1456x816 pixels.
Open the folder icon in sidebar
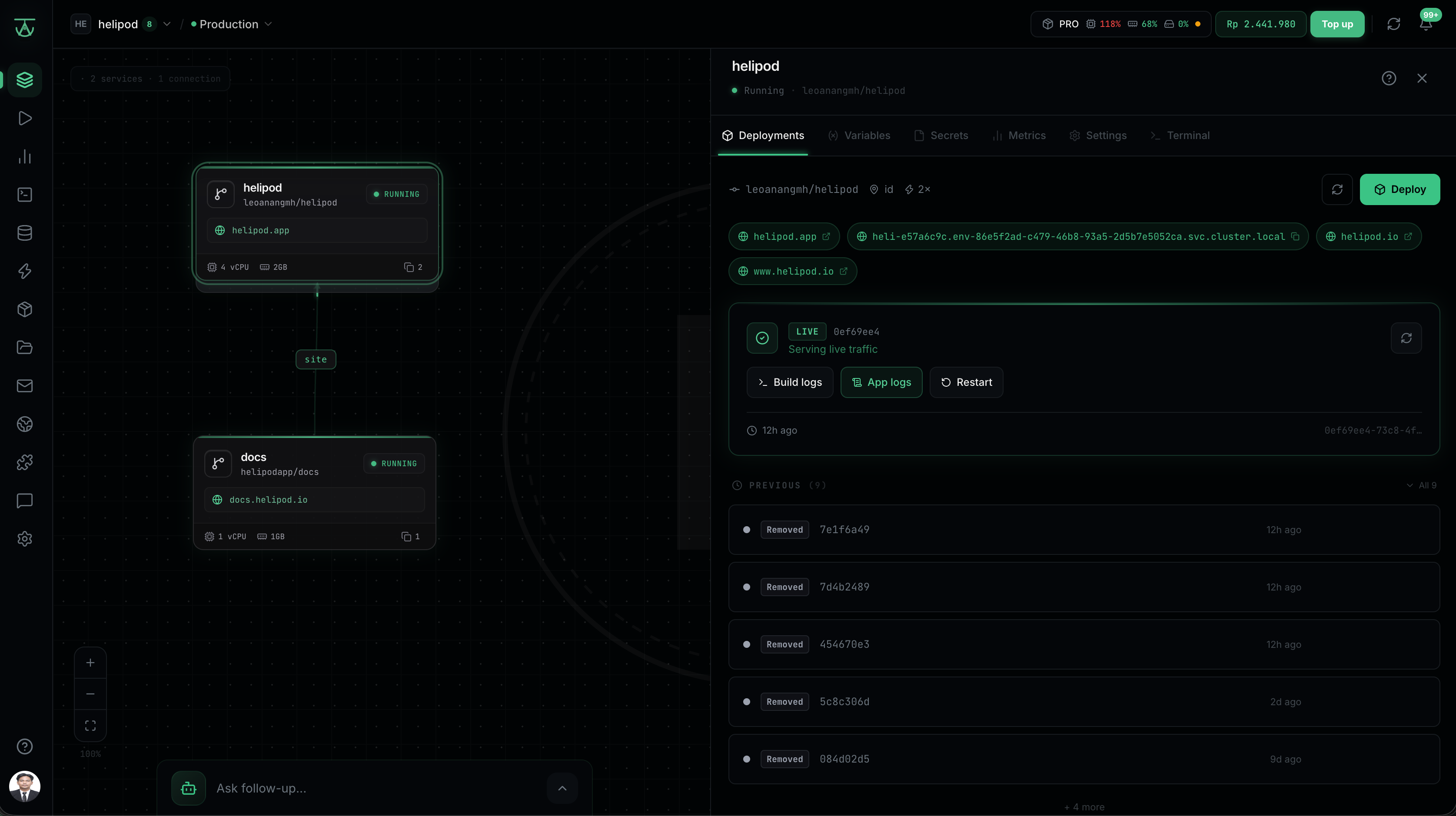25,348
